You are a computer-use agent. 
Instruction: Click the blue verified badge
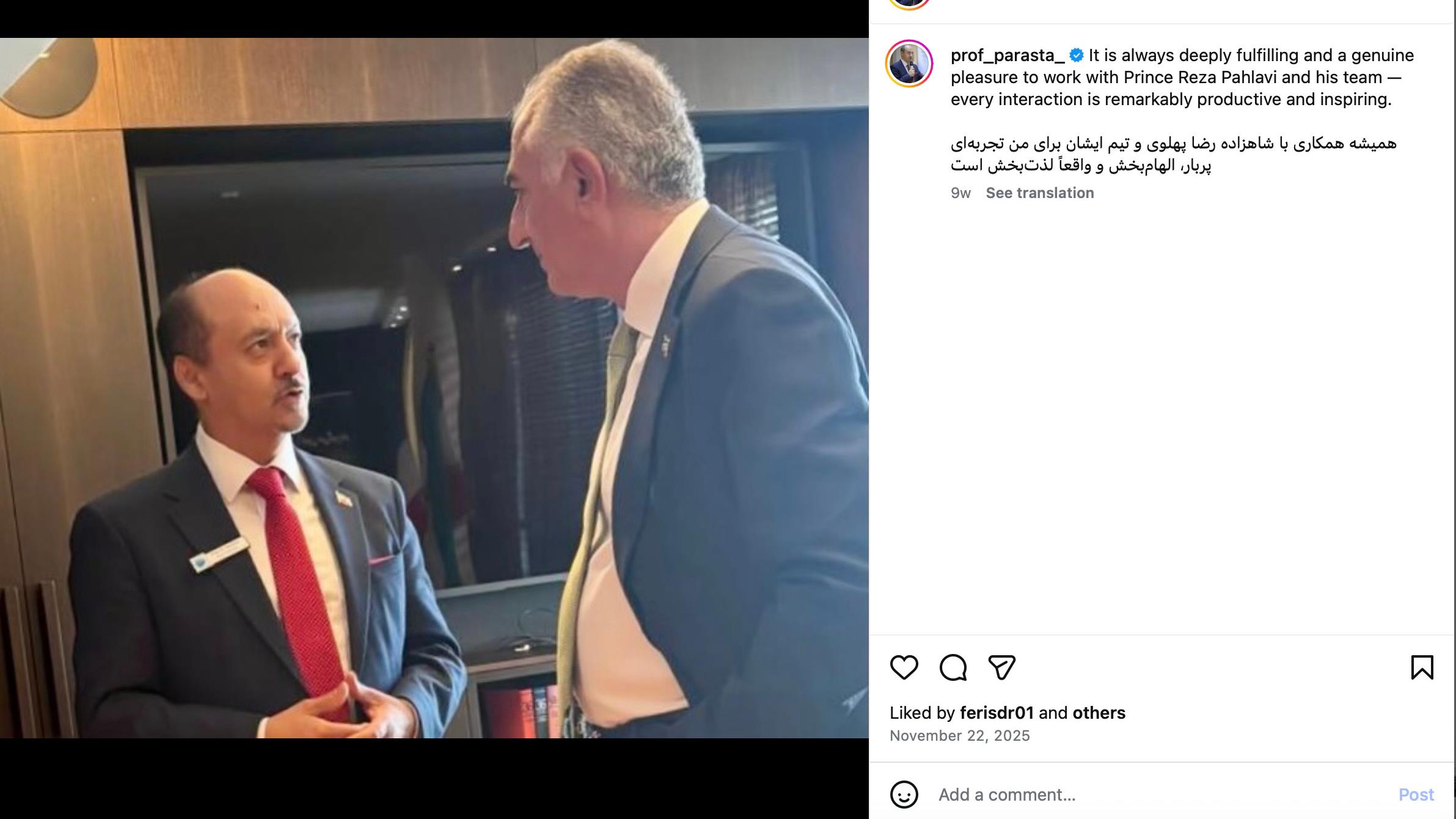tap(1077, 56)
